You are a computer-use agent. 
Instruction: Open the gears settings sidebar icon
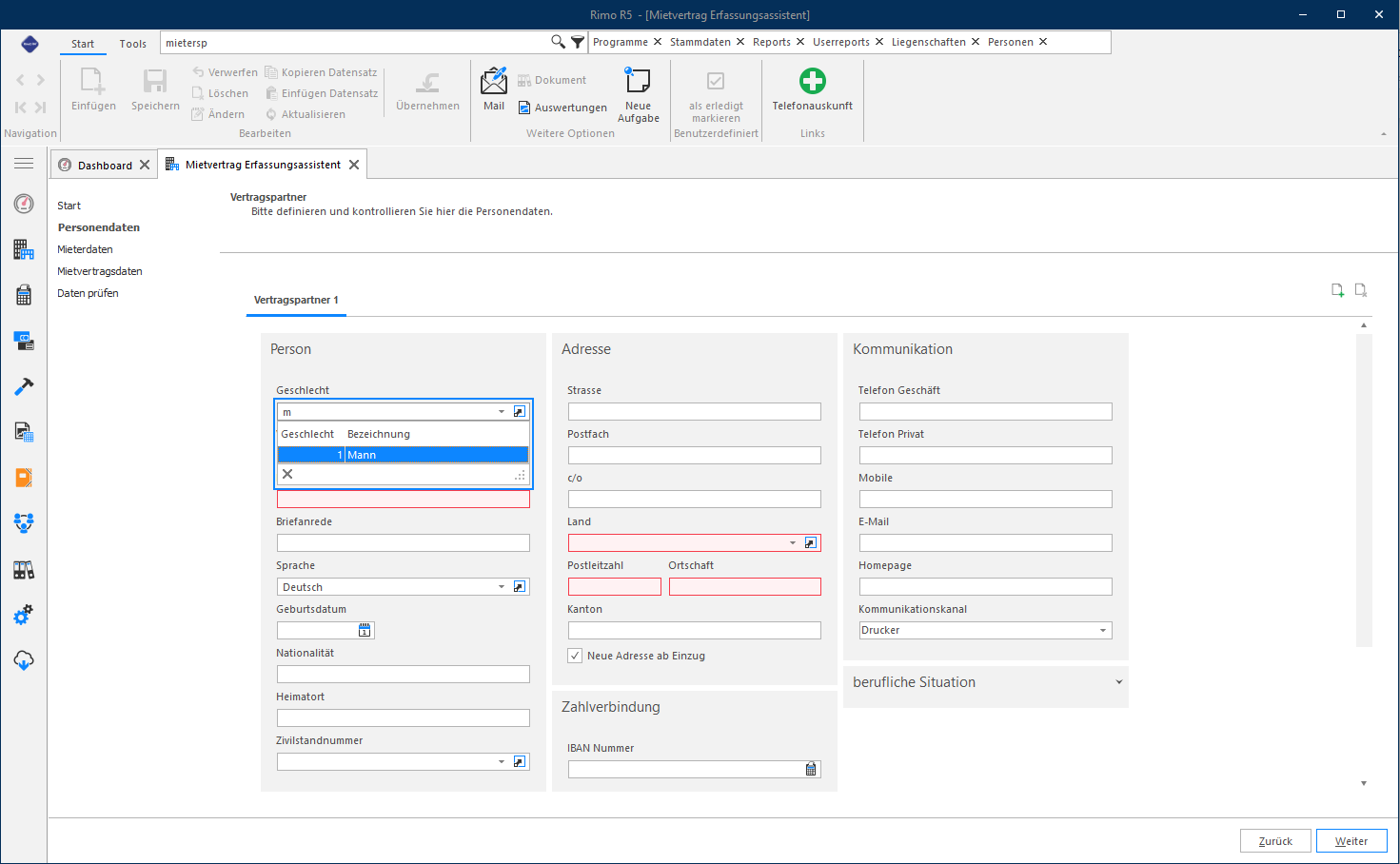click(x=24, y=615)
